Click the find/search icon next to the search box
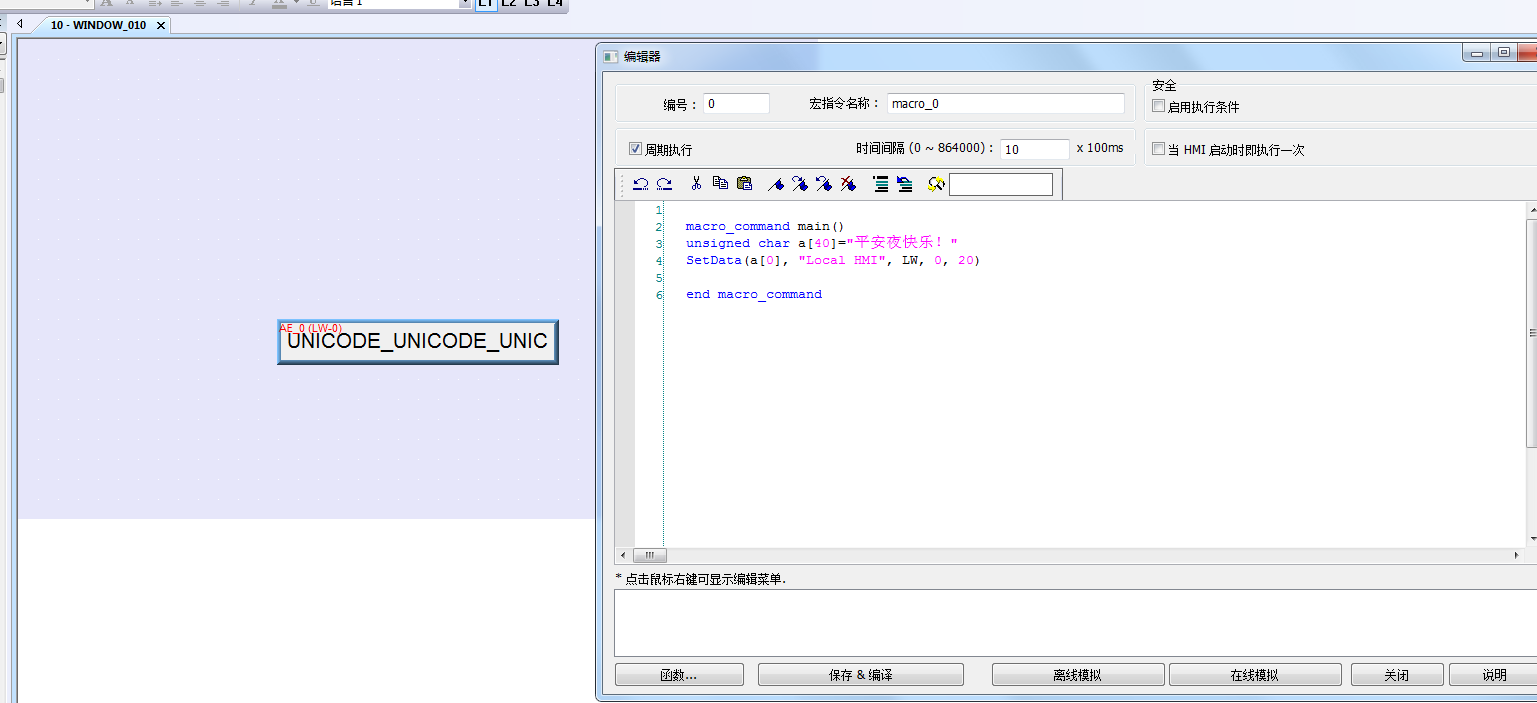This screenshot has height=703, width=1537. (936, 184)
